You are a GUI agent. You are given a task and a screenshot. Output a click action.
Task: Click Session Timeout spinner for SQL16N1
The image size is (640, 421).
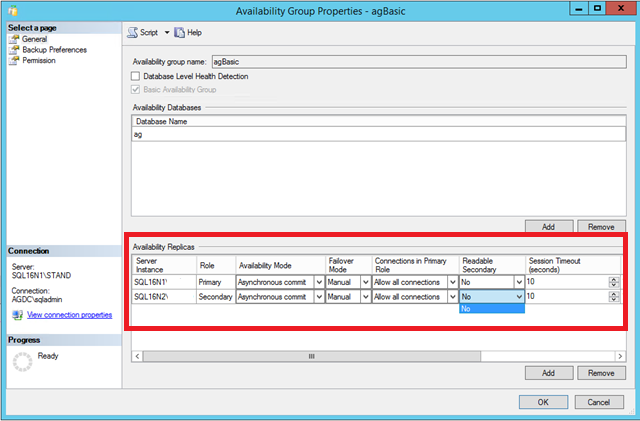613,282
